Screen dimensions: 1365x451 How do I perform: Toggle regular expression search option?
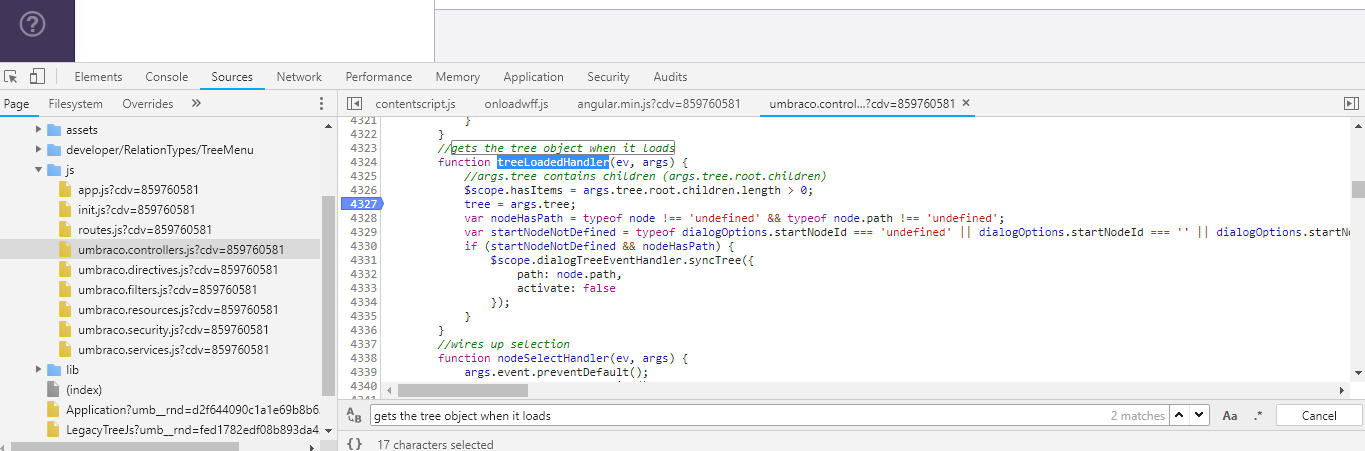[x=1258, y=416]
